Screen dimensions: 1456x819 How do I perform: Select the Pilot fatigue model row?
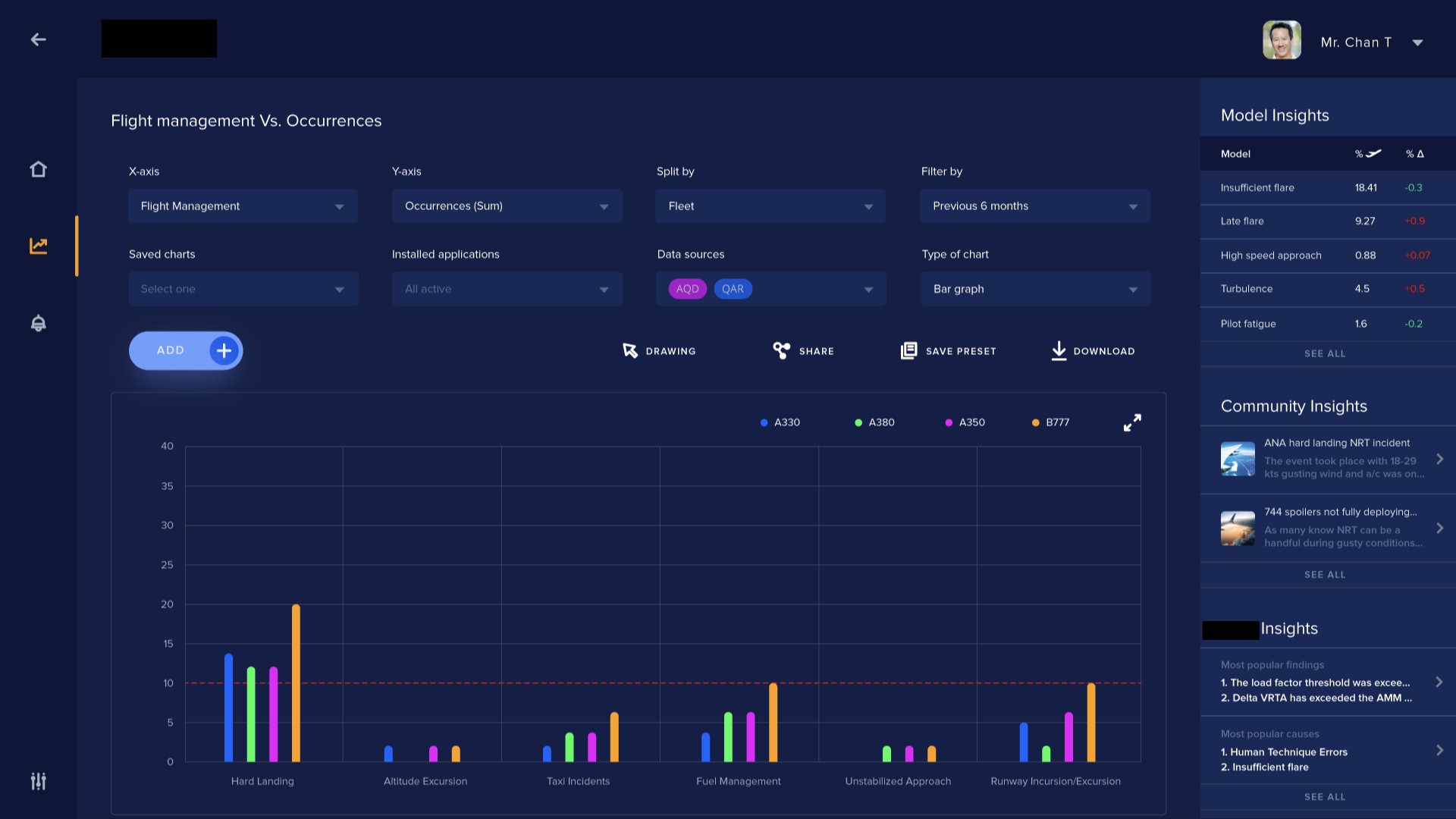1328,324
